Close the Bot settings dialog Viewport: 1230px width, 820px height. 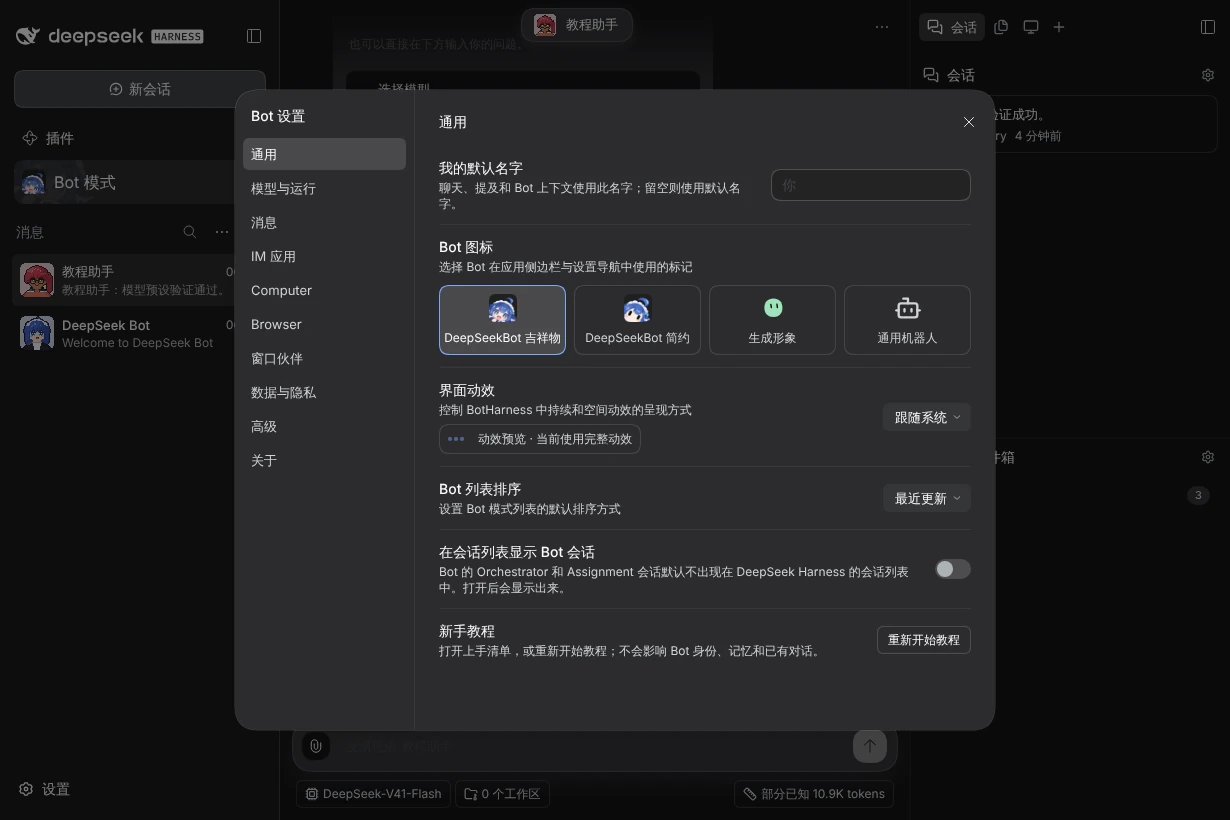coord(968,122)
